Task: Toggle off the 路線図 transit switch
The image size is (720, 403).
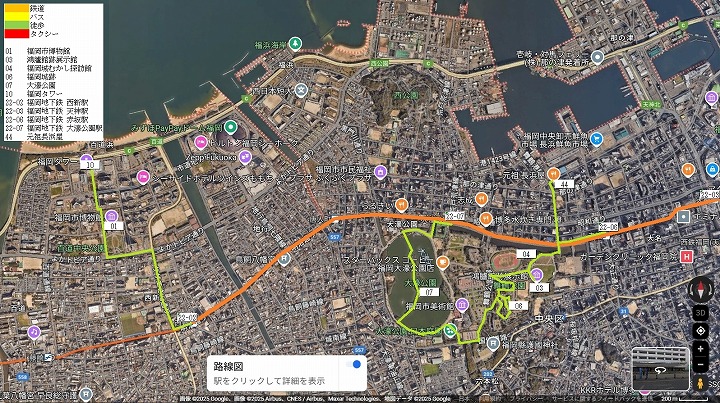Action: point(353,364)
